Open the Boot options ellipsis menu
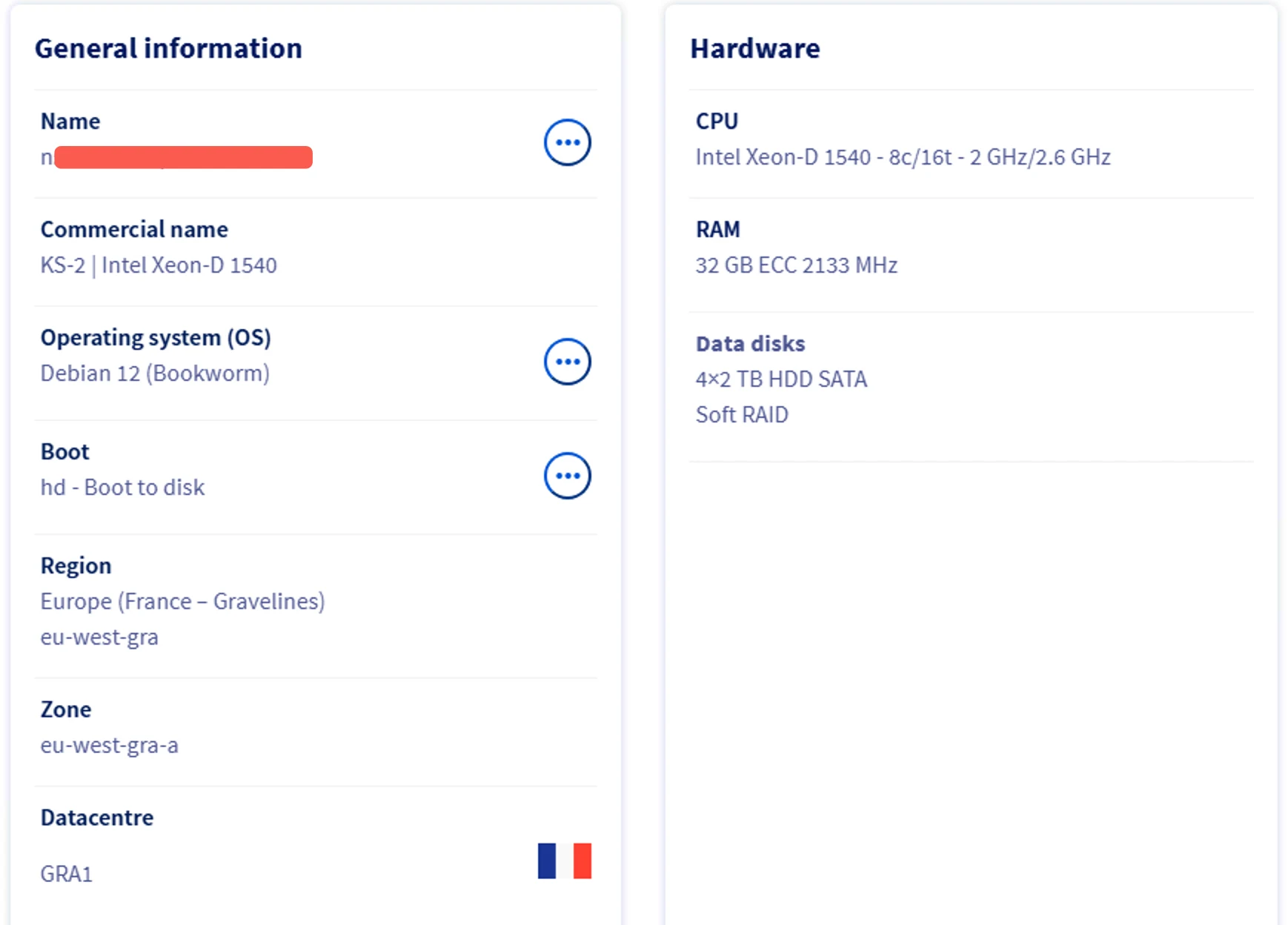Image resolution: width=1288 pixels, height=925 pixels. (566, 476)
